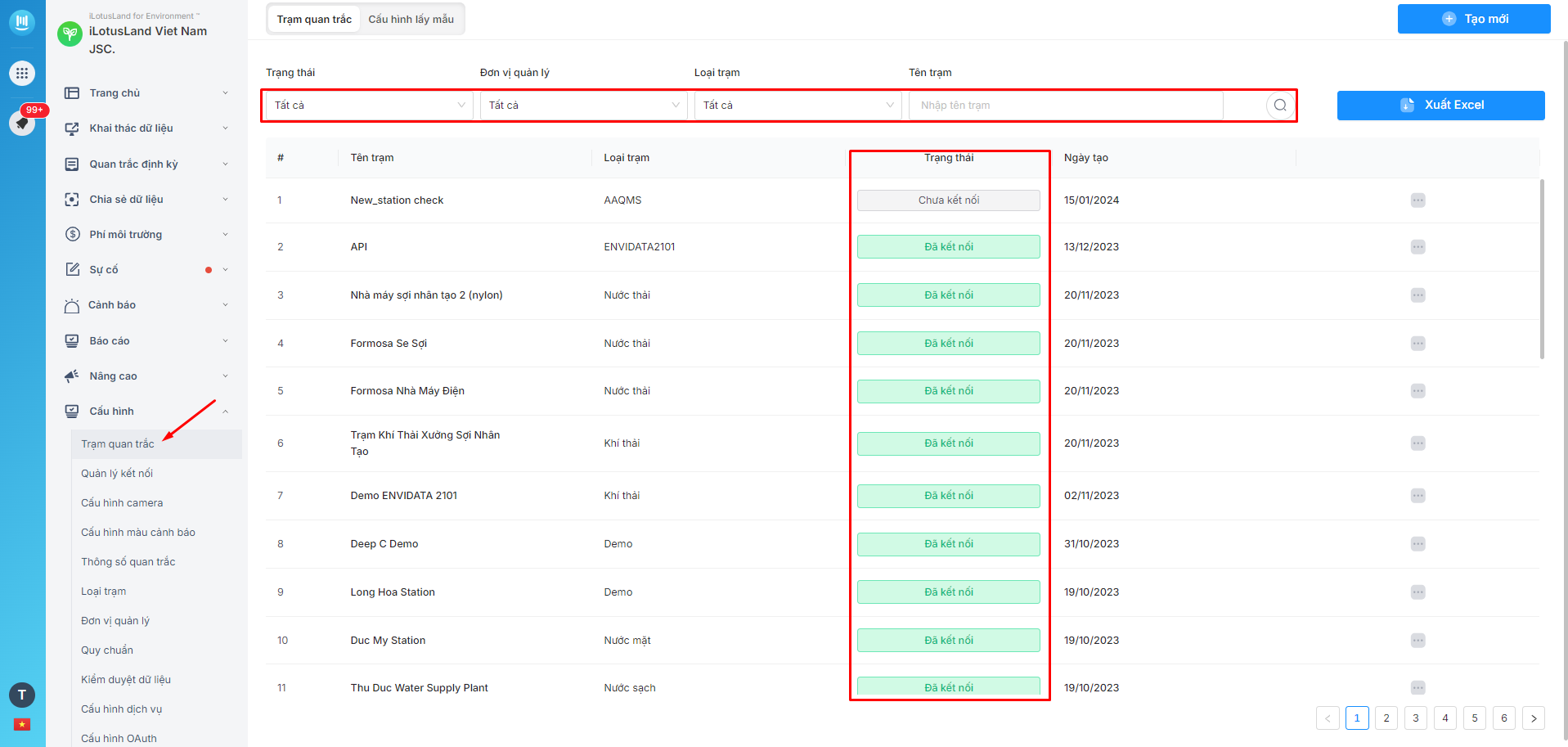This screenshot has height=747, width=1568.
Task: Open actions menu for New_station check row
Action: coord(1417,200)
